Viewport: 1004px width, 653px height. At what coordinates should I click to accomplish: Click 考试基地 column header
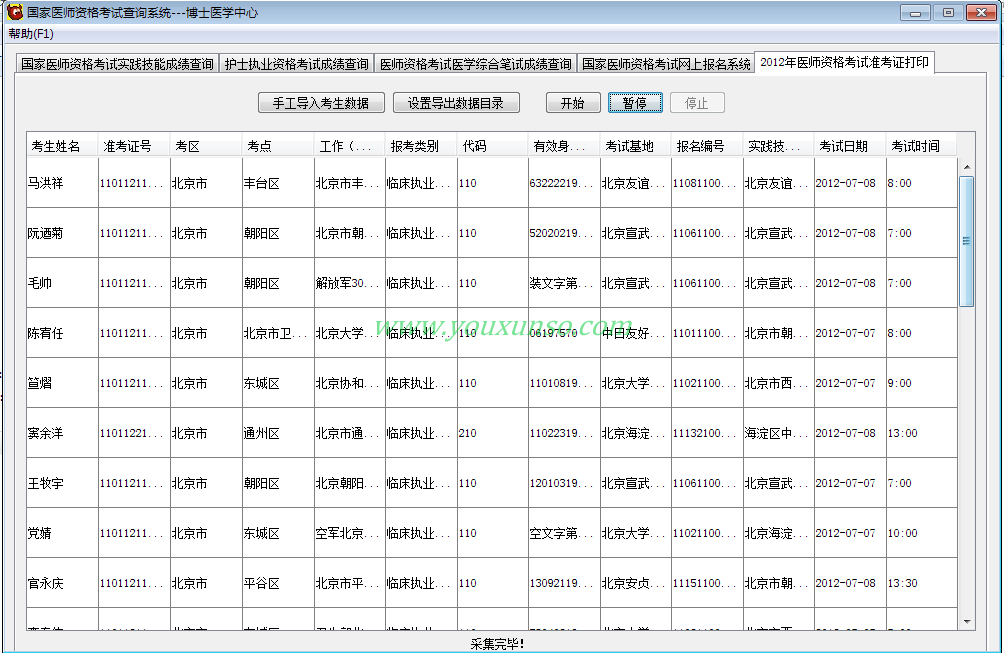click(x=636, y=146)
